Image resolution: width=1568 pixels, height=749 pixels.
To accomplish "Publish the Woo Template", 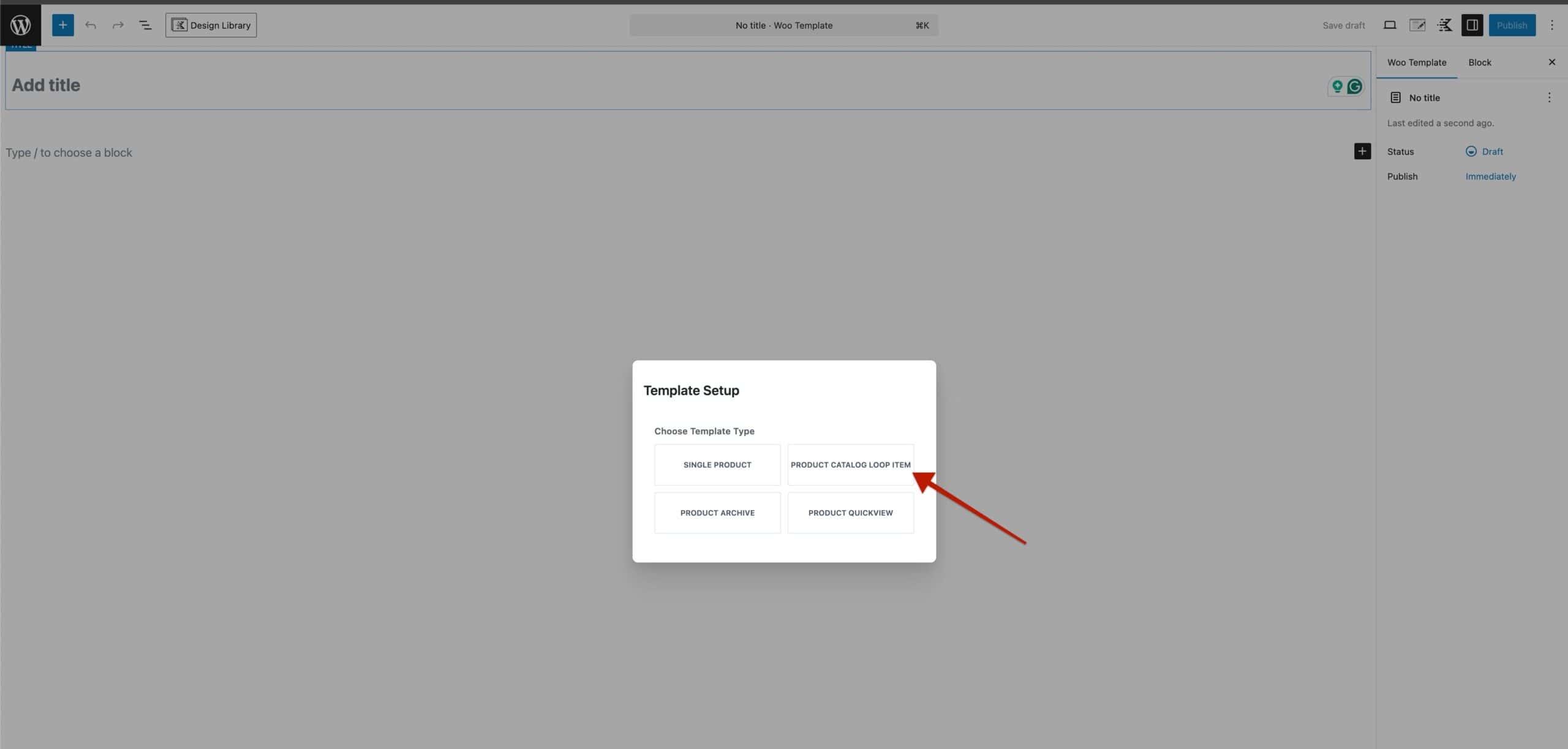I will pos(1512,25).
